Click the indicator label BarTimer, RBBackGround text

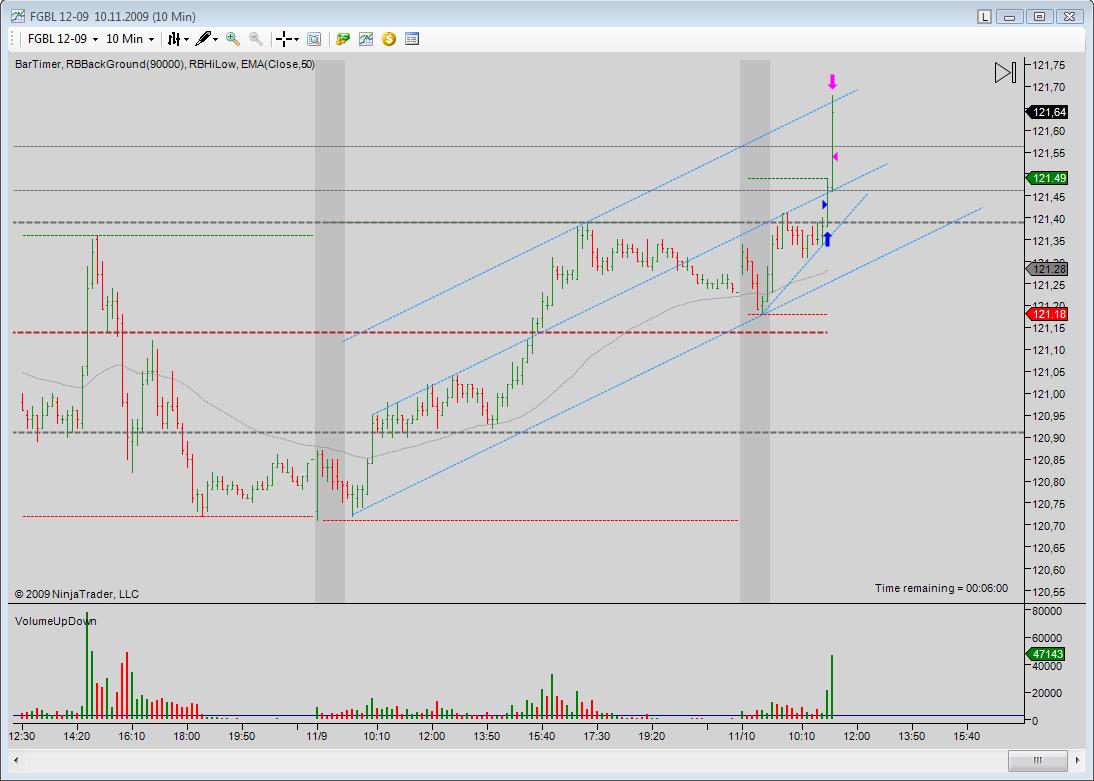click(165, 64)
